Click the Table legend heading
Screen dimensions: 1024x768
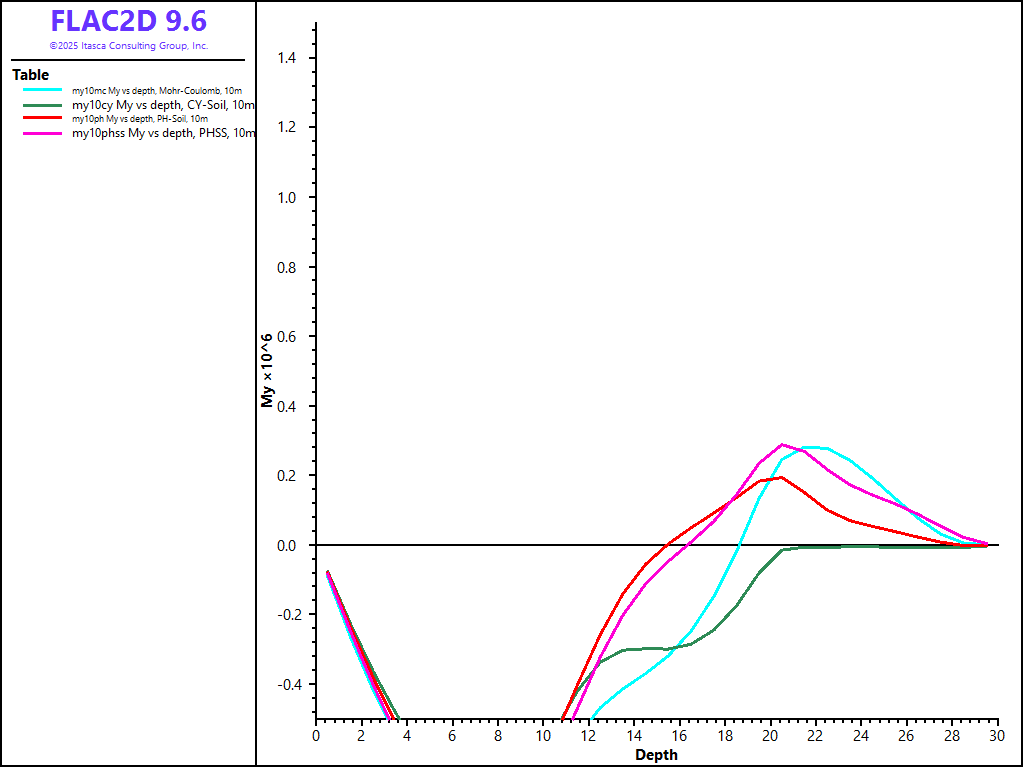pos(30,75)
